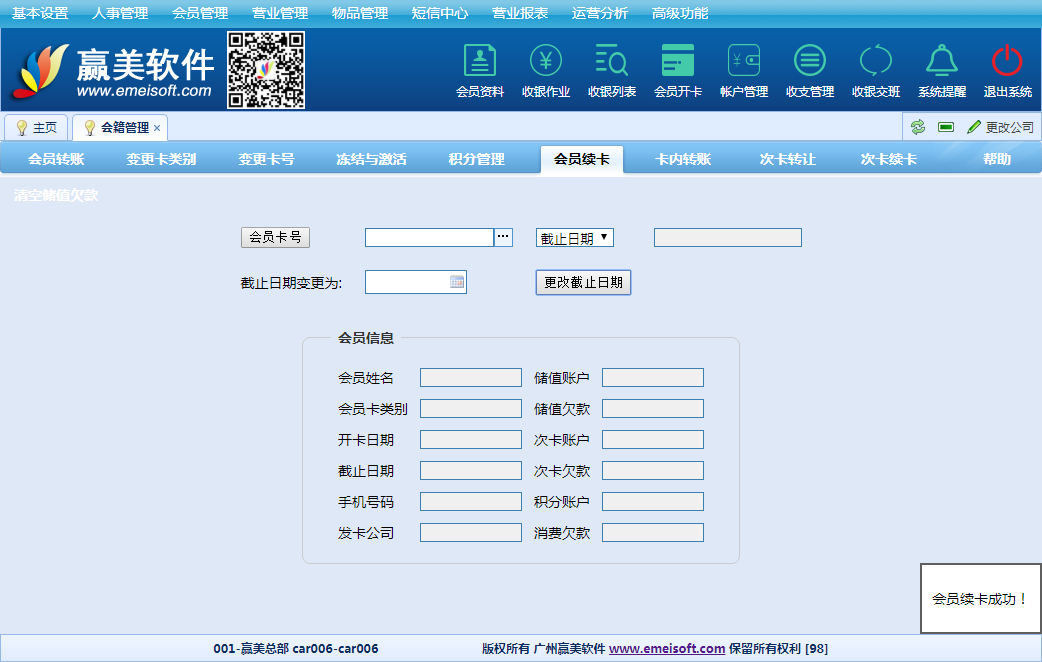Open the 截止日期 dropdown selector
1042x662 pixels.
pos(573,237)
